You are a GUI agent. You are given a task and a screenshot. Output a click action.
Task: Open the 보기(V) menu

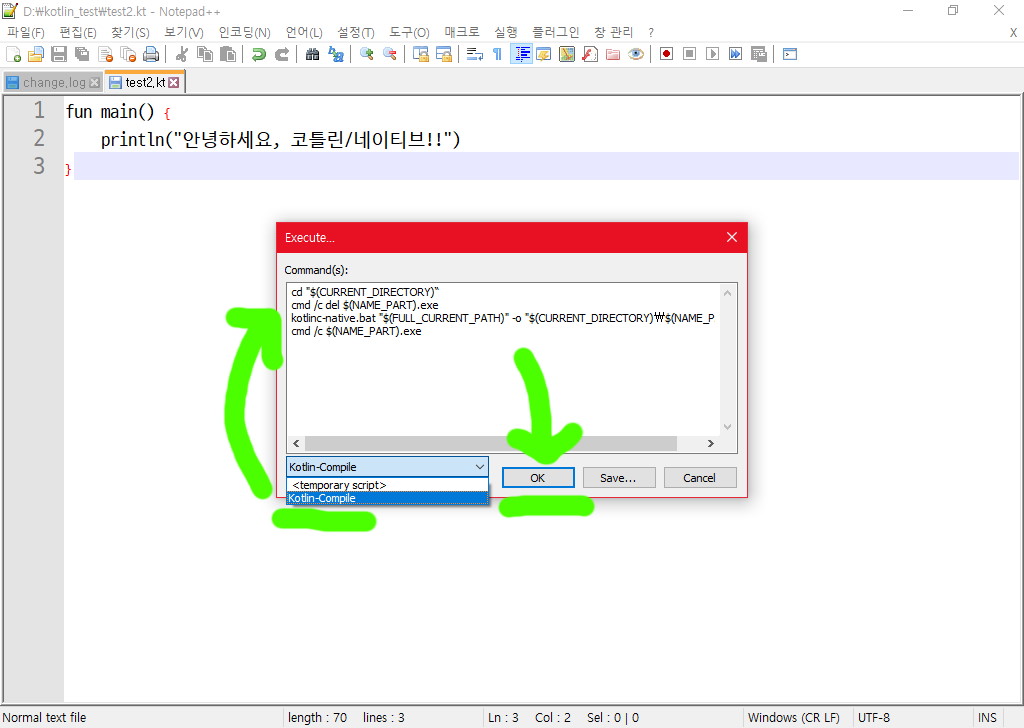[184, 32]
